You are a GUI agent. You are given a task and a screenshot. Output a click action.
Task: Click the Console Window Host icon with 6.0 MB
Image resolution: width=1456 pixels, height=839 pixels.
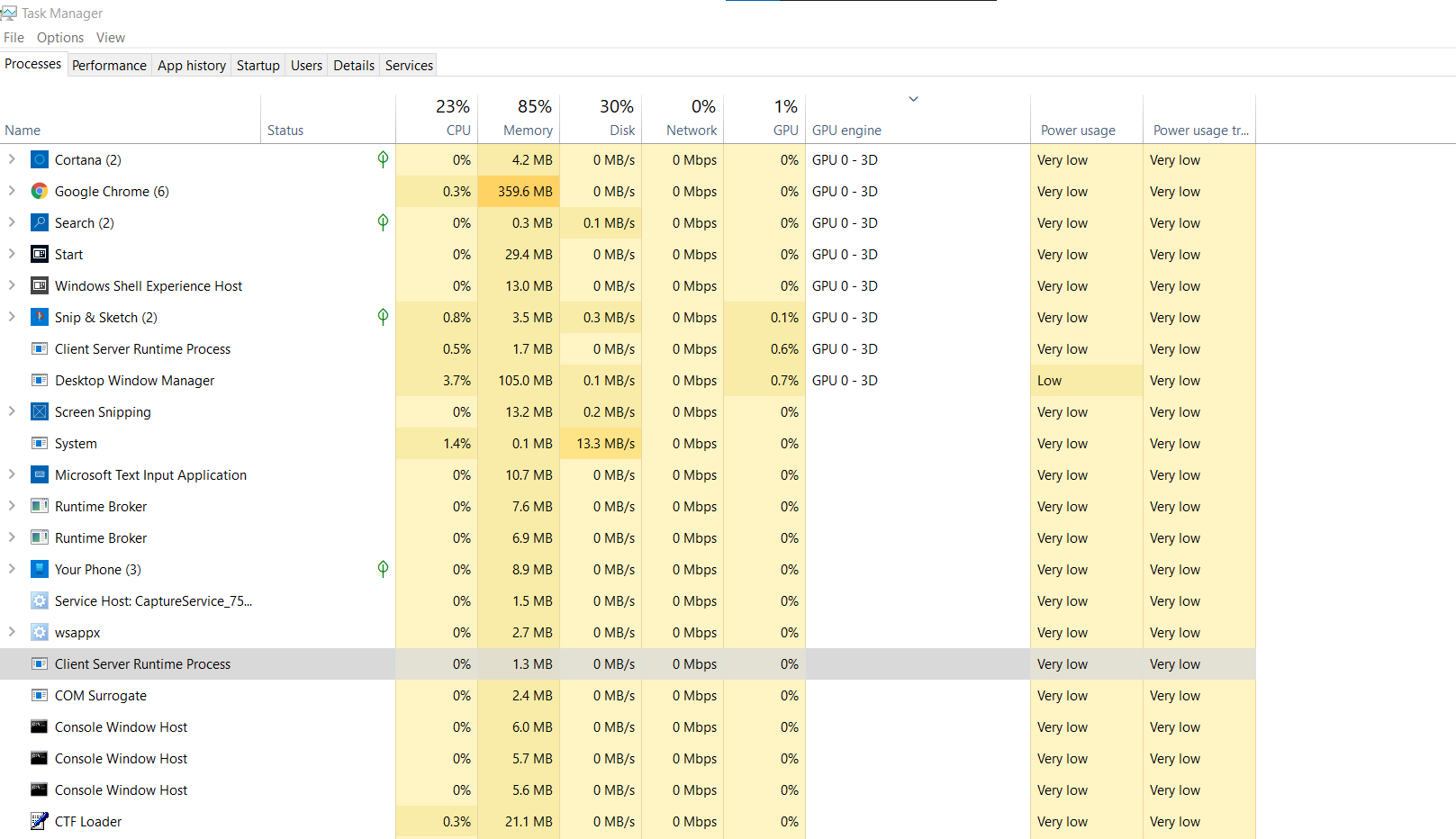point(40,727)
